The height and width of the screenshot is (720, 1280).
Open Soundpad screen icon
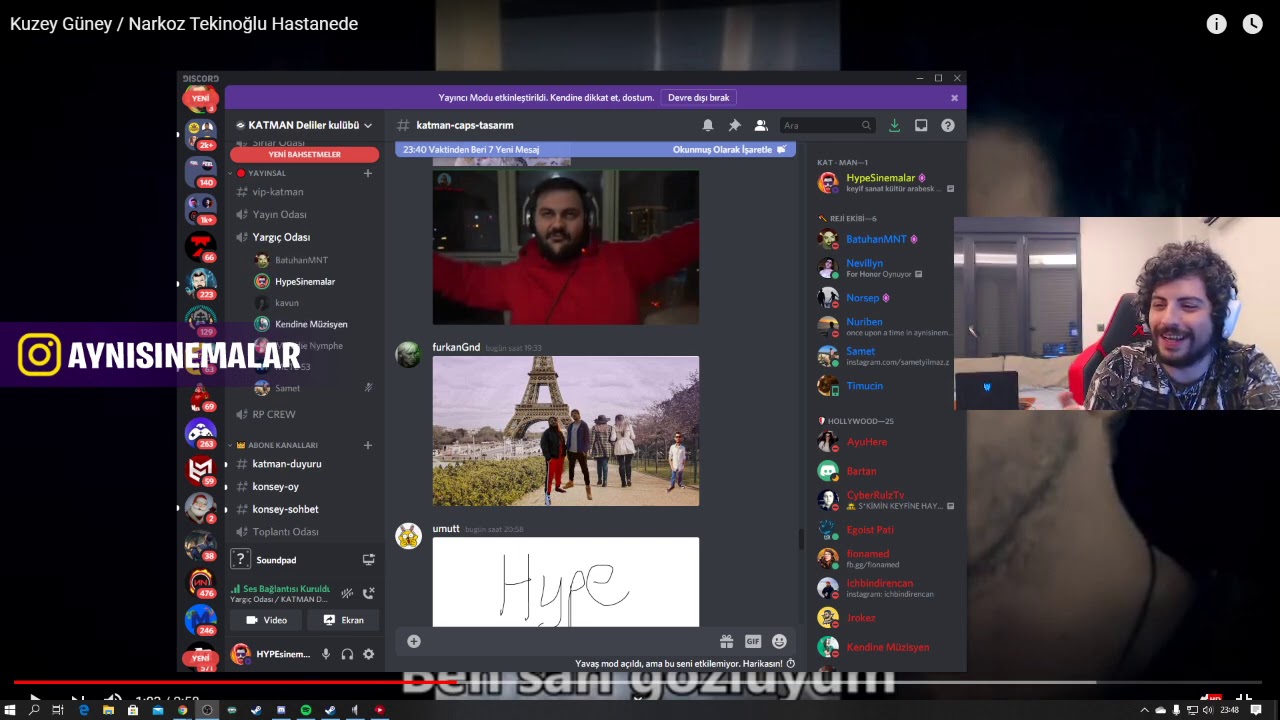[368, 560]
